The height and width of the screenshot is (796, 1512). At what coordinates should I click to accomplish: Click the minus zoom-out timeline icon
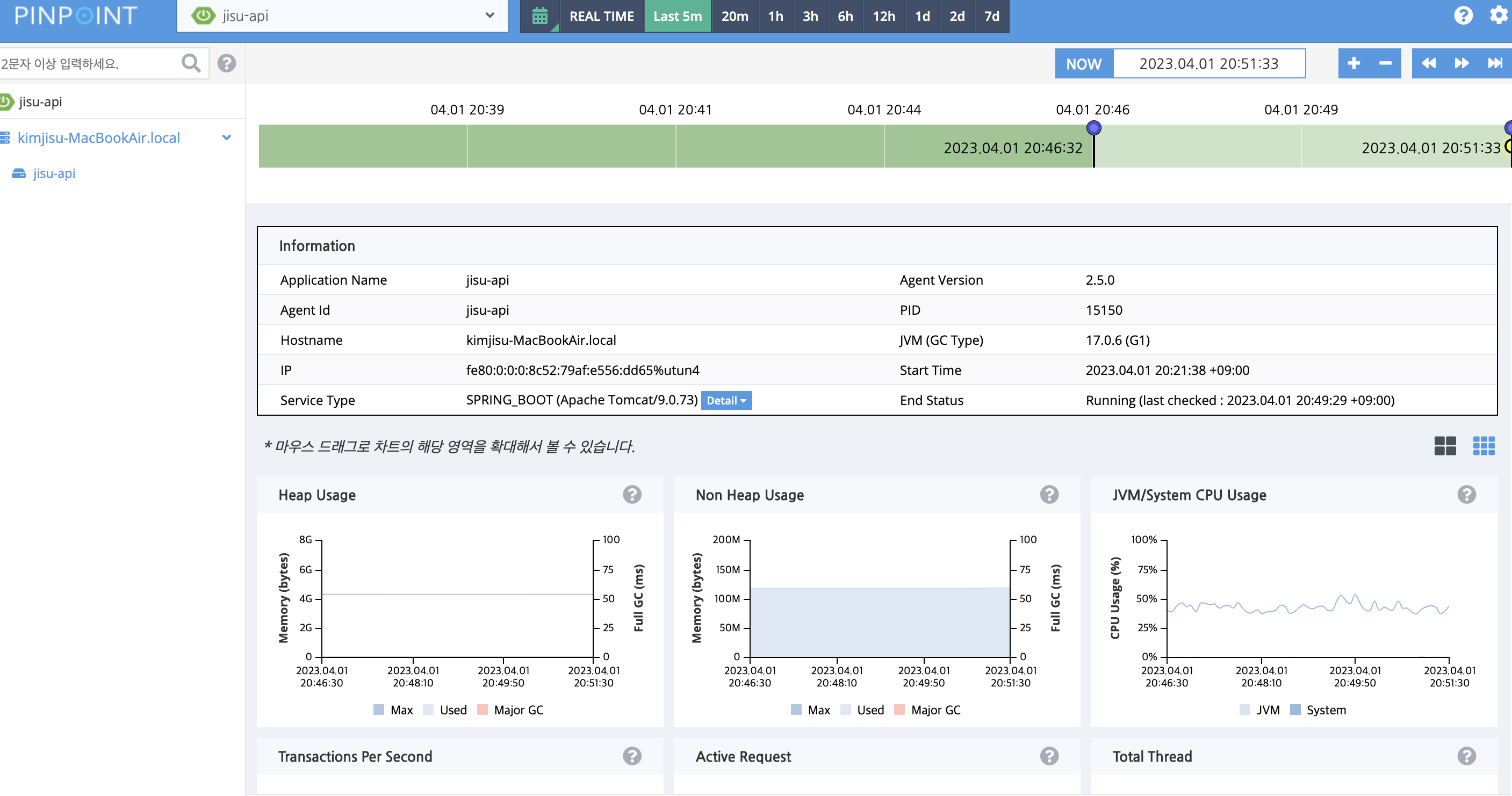tap(1385, 63)
